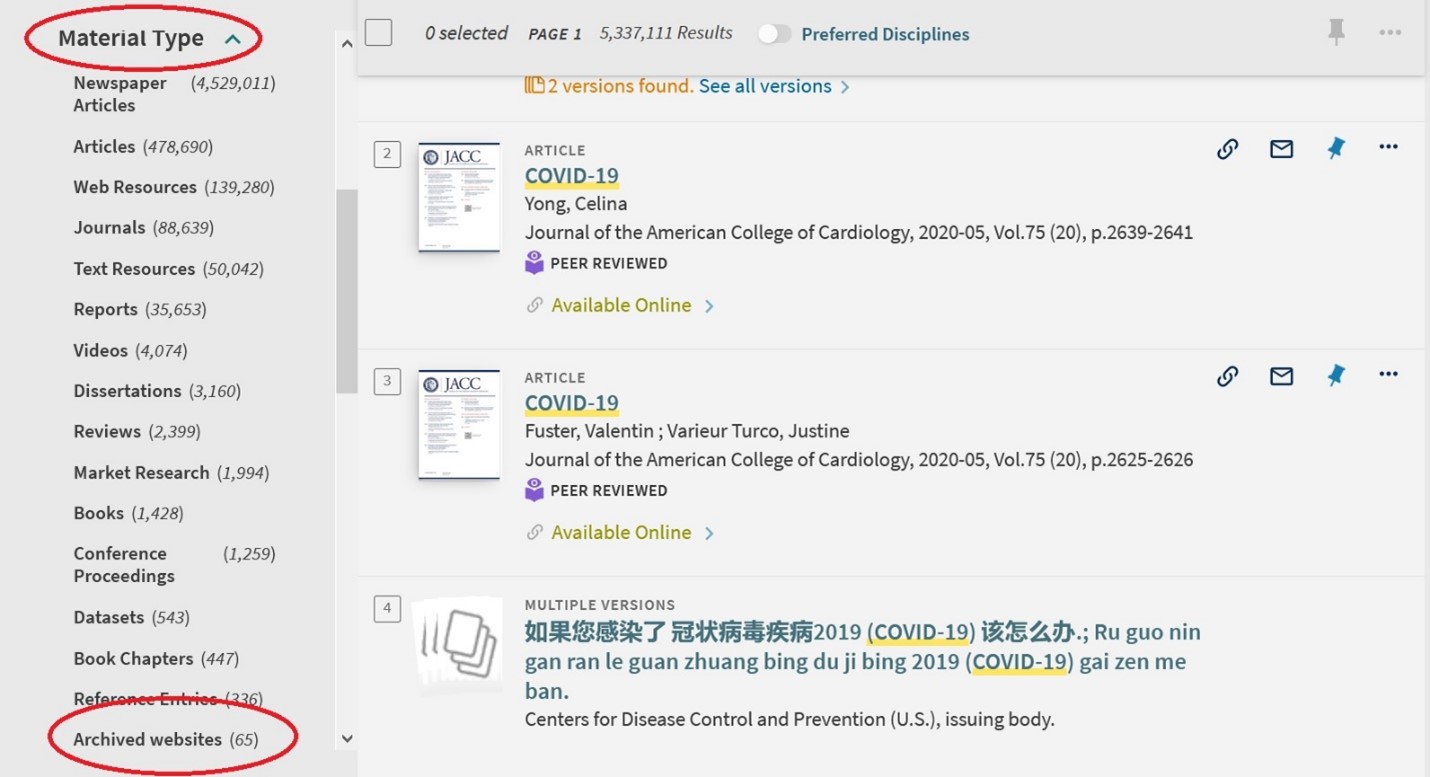Screen dimensions: 1430x777
Task: Email Yong's COVID-19 article
Action: coord(1281,147)
